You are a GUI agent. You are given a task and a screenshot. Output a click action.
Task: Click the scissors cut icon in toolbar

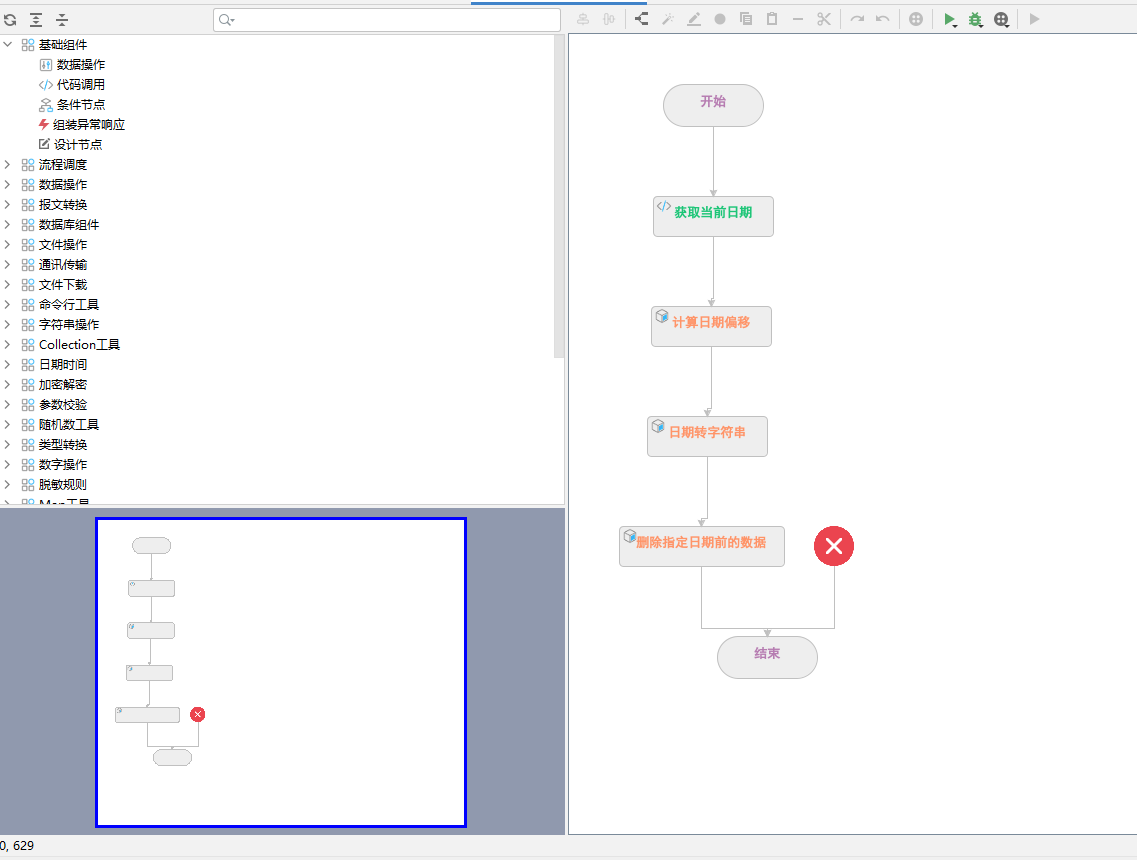(824, 19)
